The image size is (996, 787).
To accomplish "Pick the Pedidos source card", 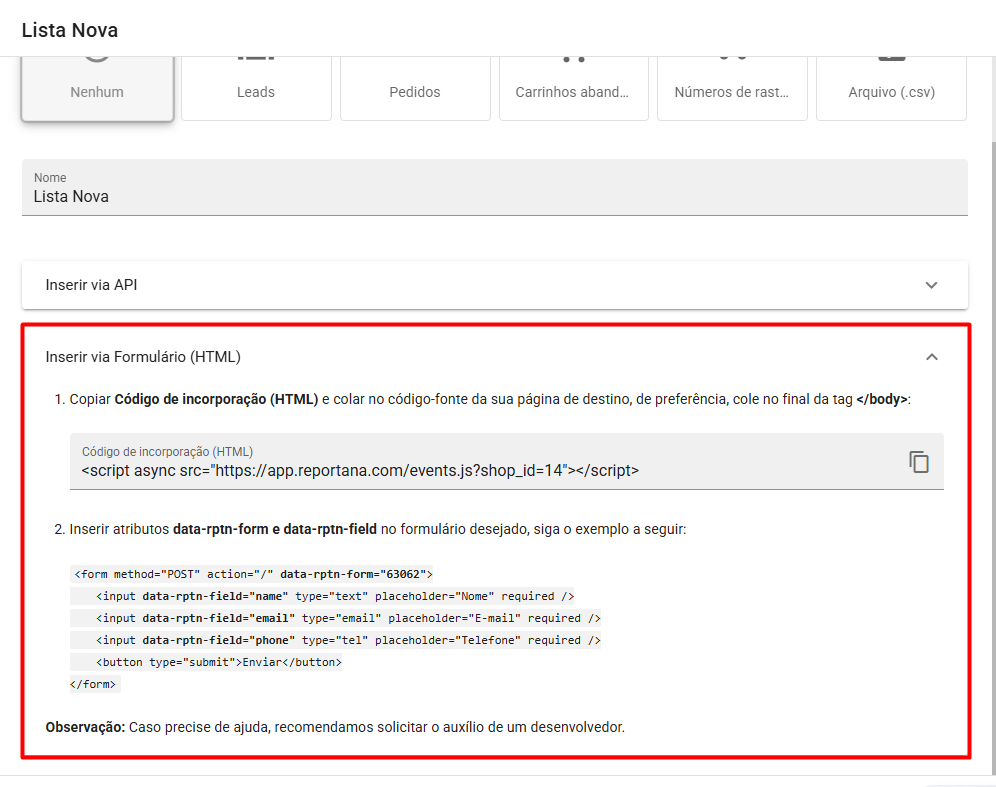I will click(415, 90).
